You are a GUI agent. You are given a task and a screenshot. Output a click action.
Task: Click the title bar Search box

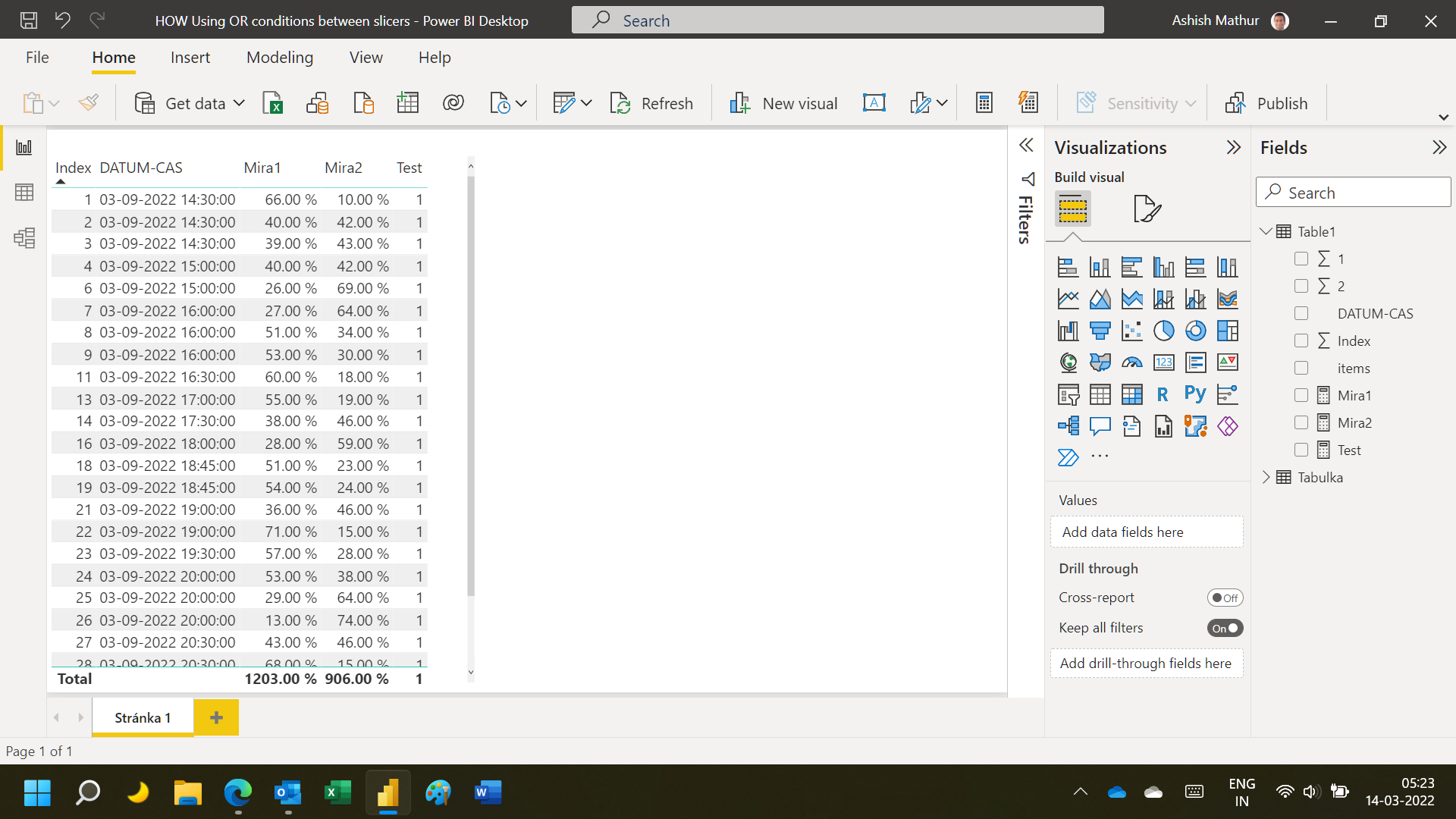pyautogui.click(x=837, y=20)
